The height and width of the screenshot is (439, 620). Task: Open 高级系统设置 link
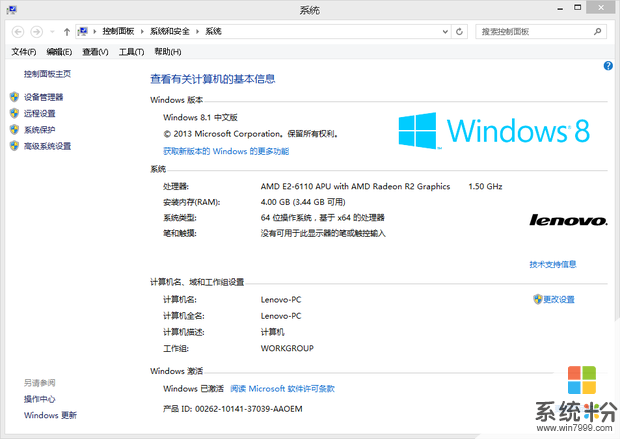47,146
